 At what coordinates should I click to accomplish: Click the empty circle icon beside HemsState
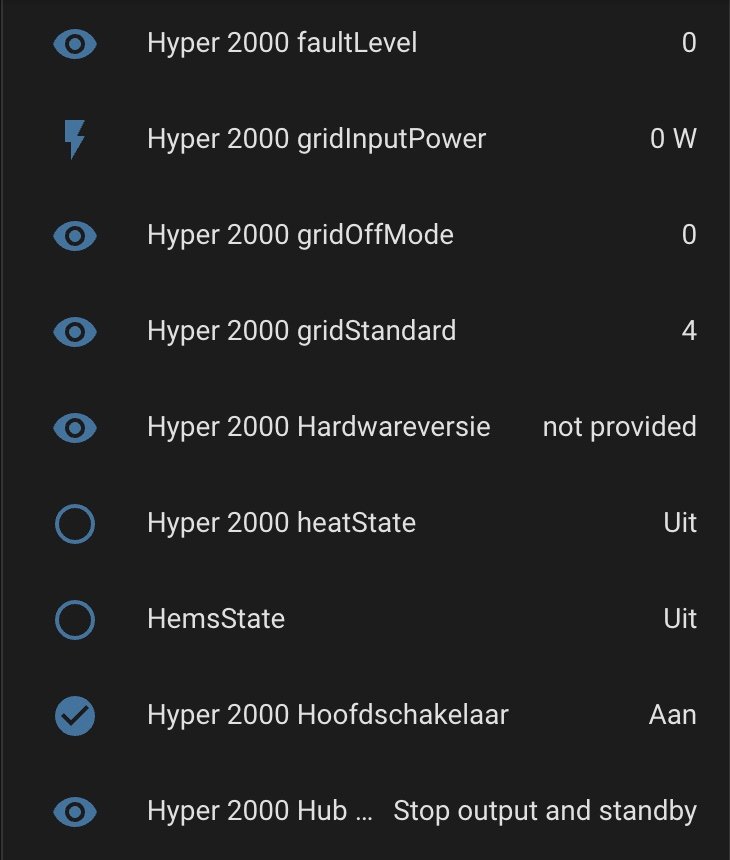(75, 620)
